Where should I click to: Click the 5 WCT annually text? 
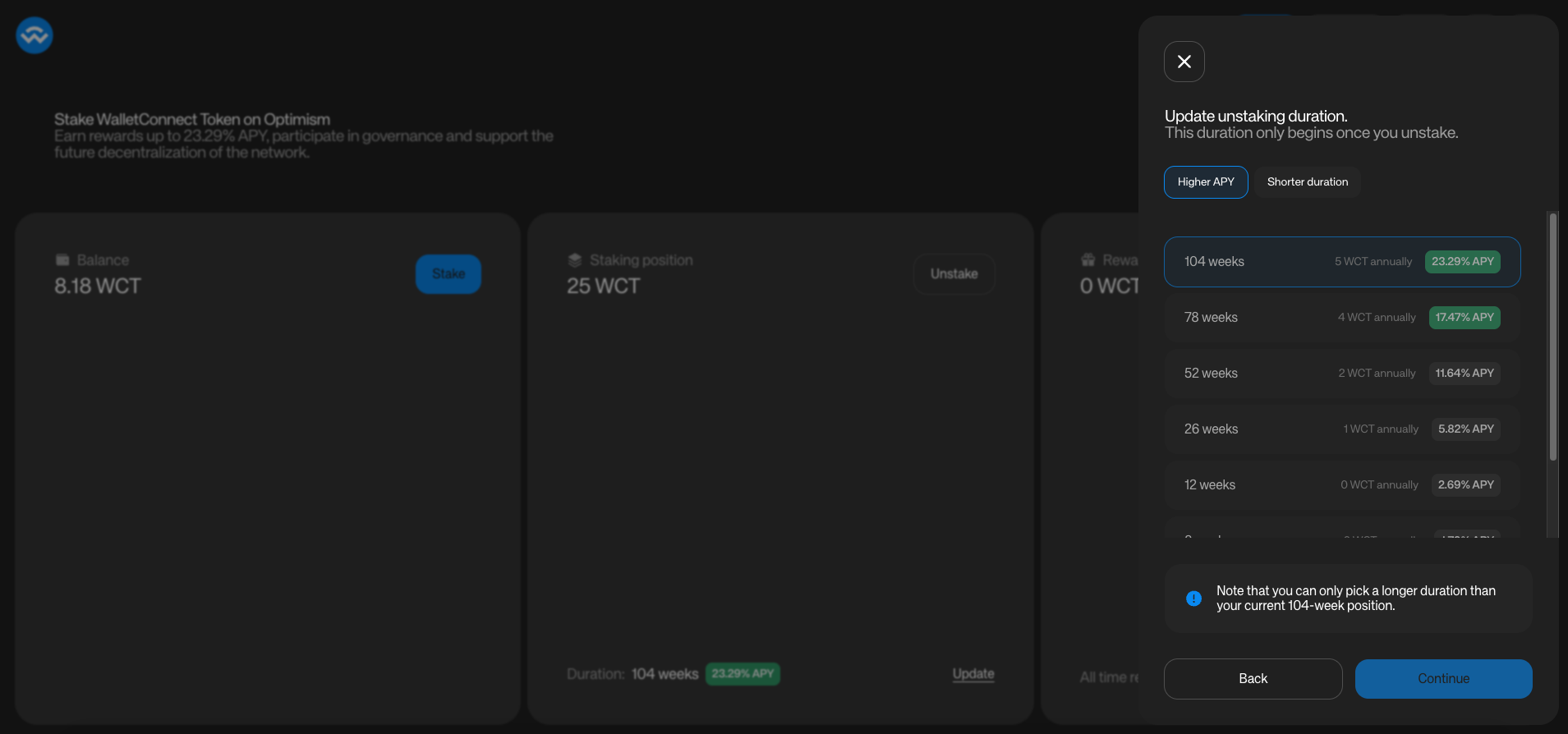1373,262
